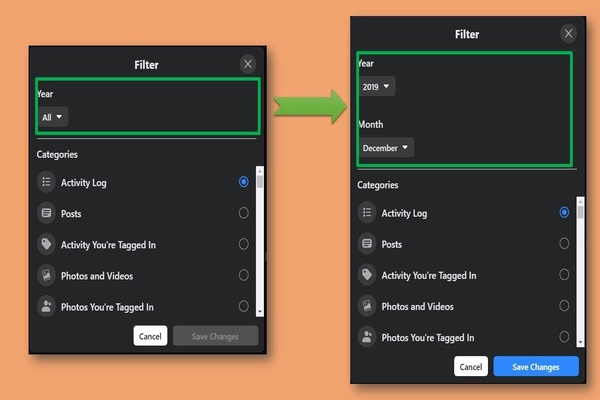Select Posts radio button in right dialog
This screenshot has height=400, width=600.
click(x=564, y=243)
